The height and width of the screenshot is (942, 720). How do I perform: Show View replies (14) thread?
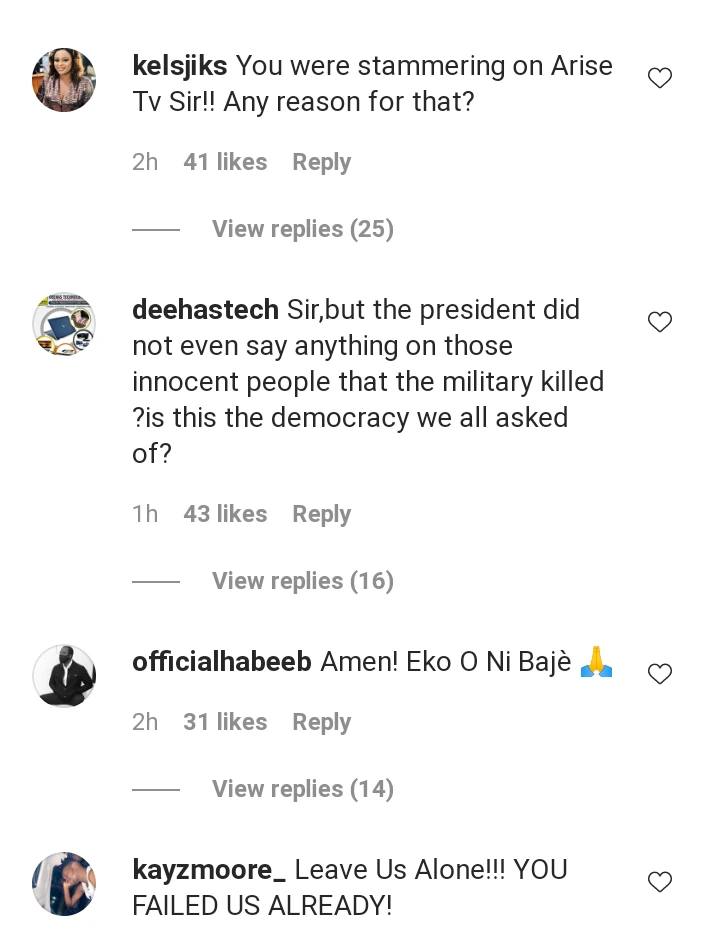302,789
